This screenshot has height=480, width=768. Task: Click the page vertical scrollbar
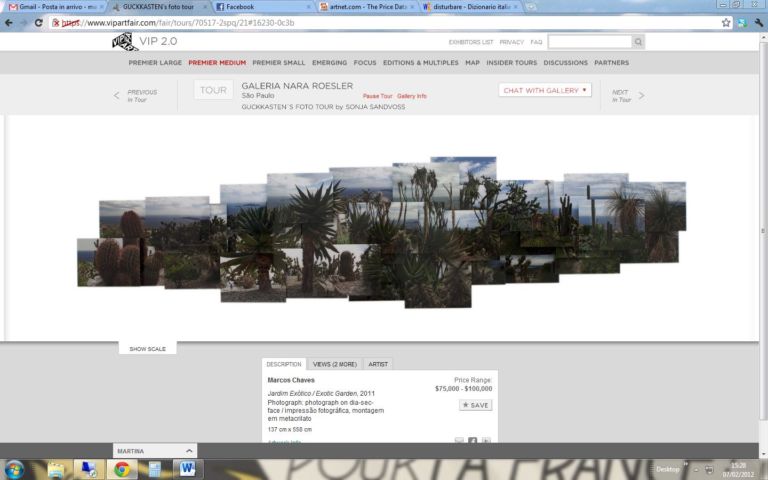763,230
